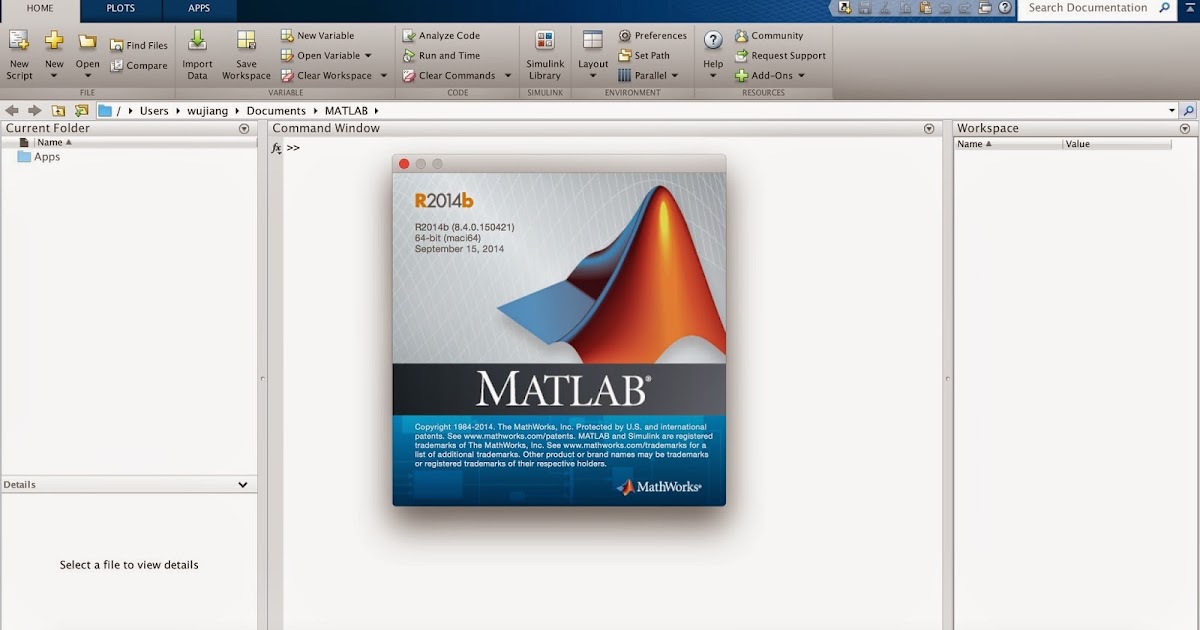This screenshot has height=630, width=1200.
Task: Click MATLAB in the path bar
Action: (x=344, y=111)
